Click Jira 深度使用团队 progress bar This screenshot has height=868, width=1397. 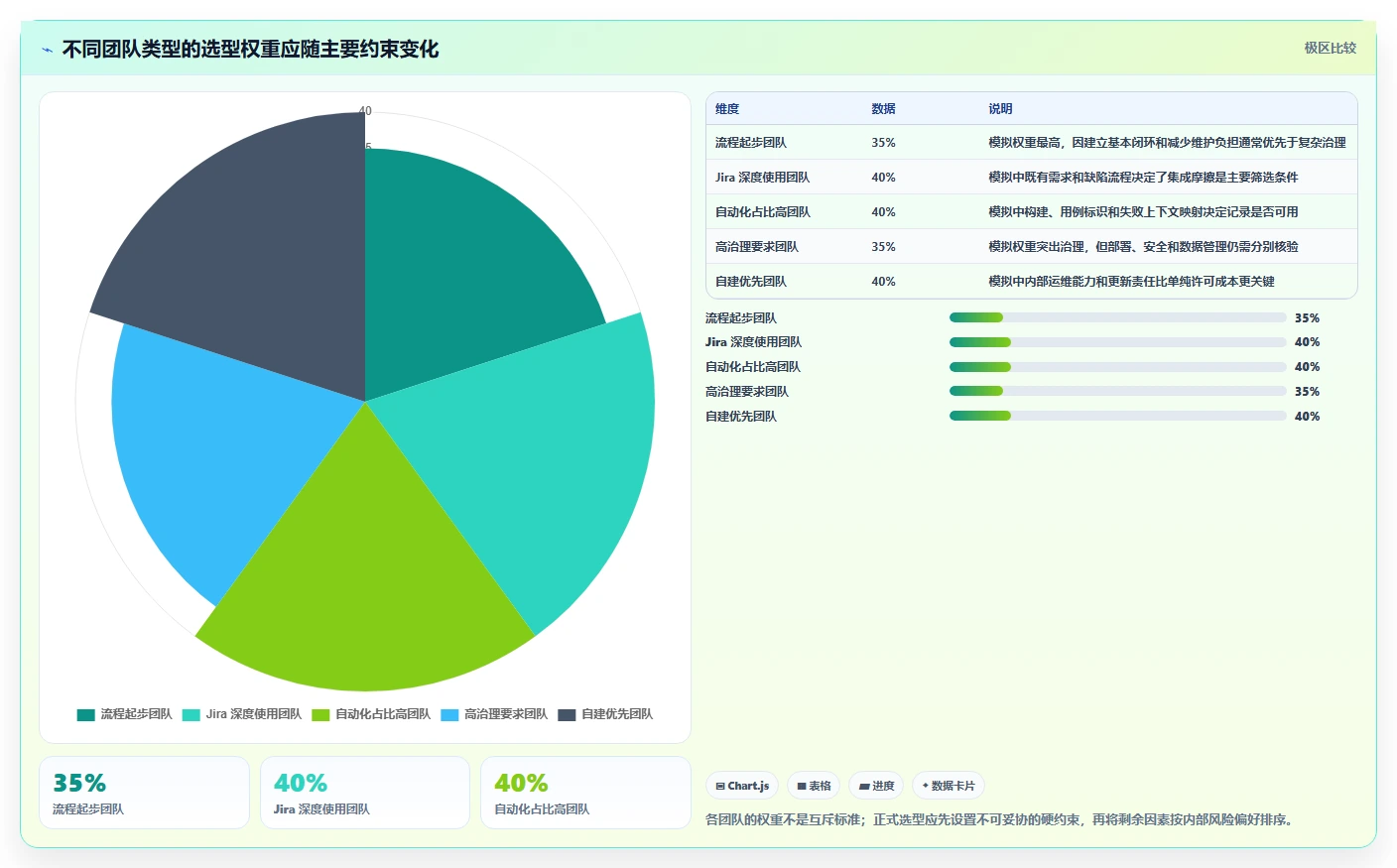(1117, 342)
